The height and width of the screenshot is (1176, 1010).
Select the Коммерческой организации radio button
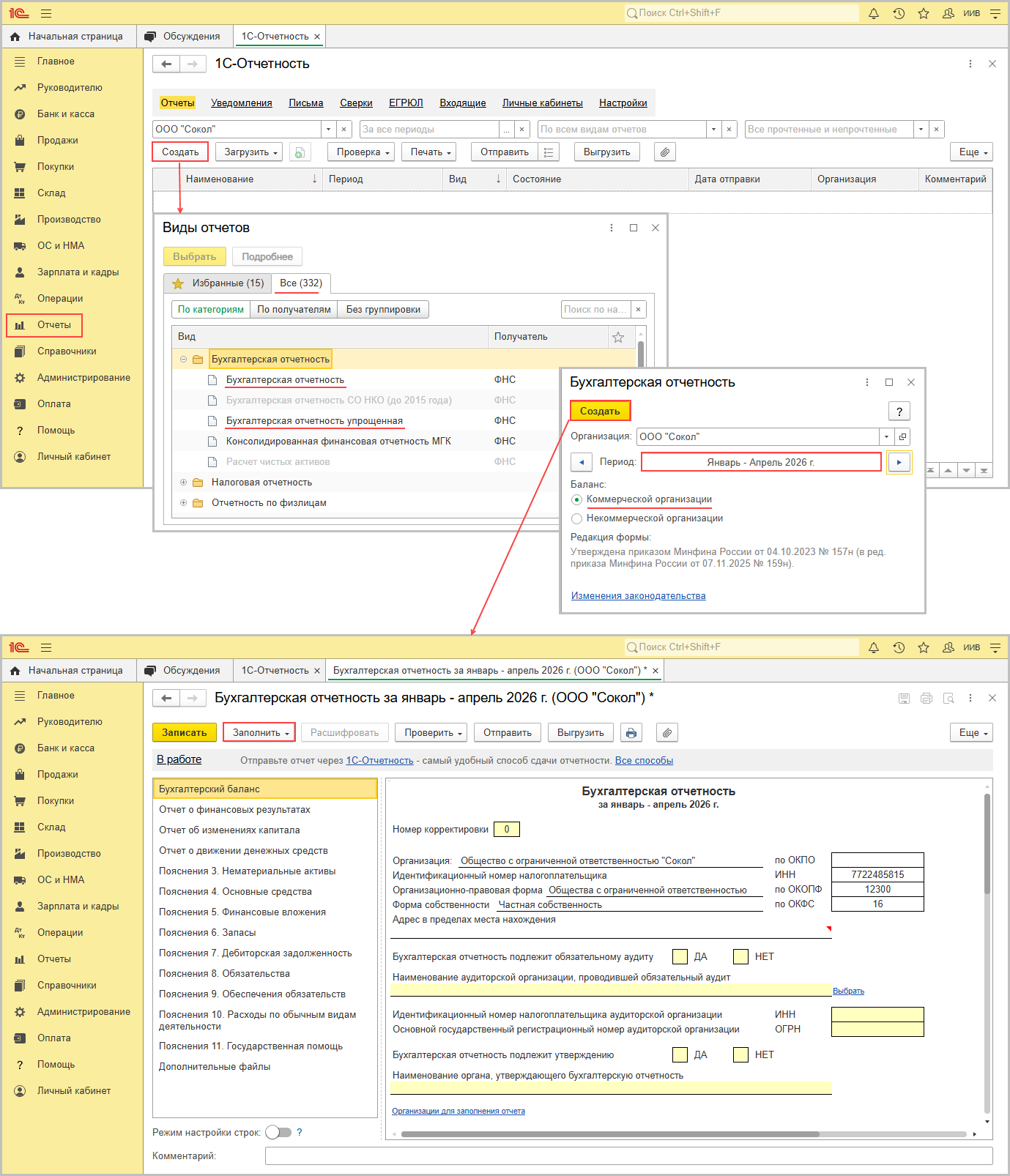point(577,500)
